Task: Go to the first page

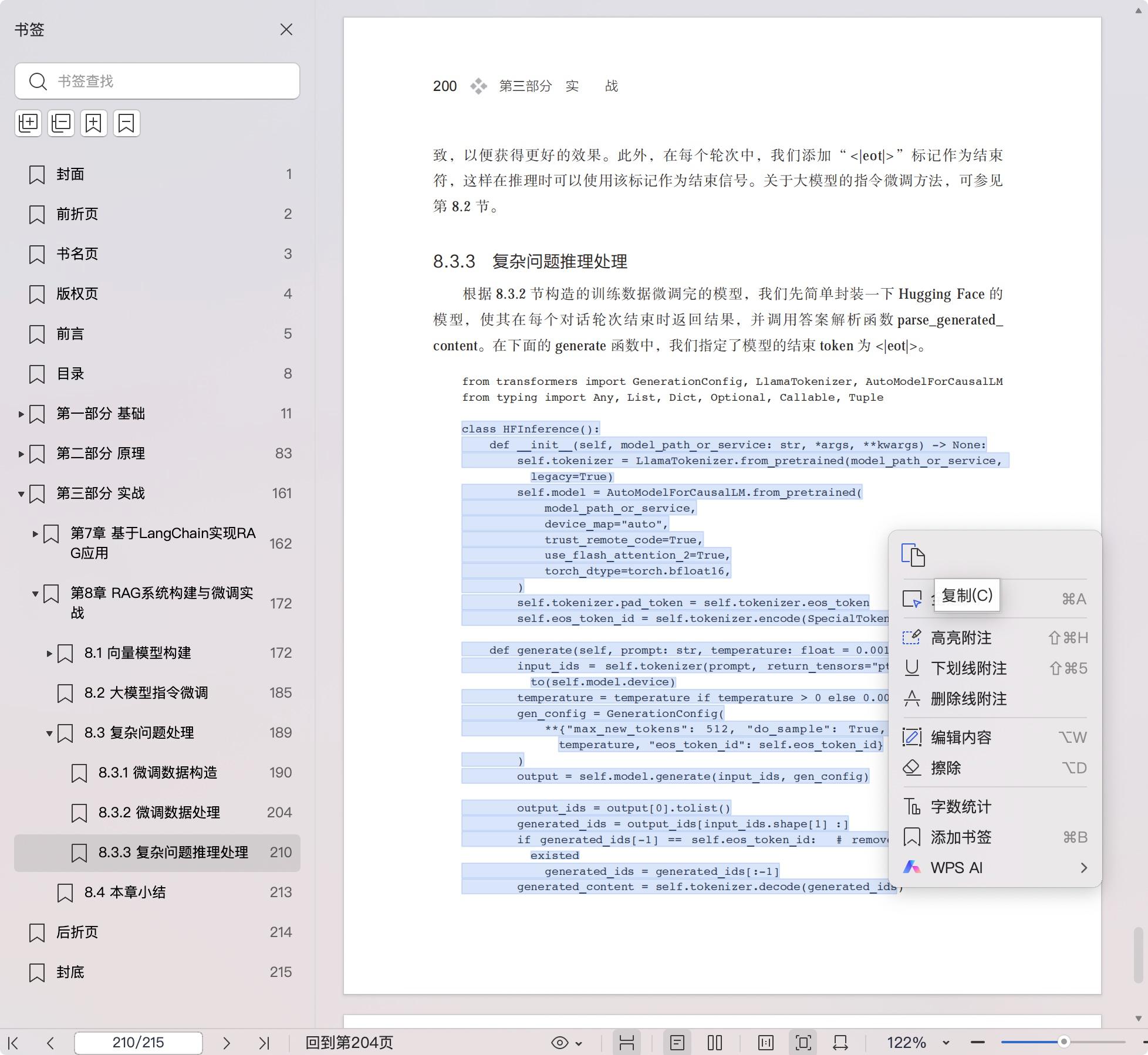Action: (x=13, y=1043)
